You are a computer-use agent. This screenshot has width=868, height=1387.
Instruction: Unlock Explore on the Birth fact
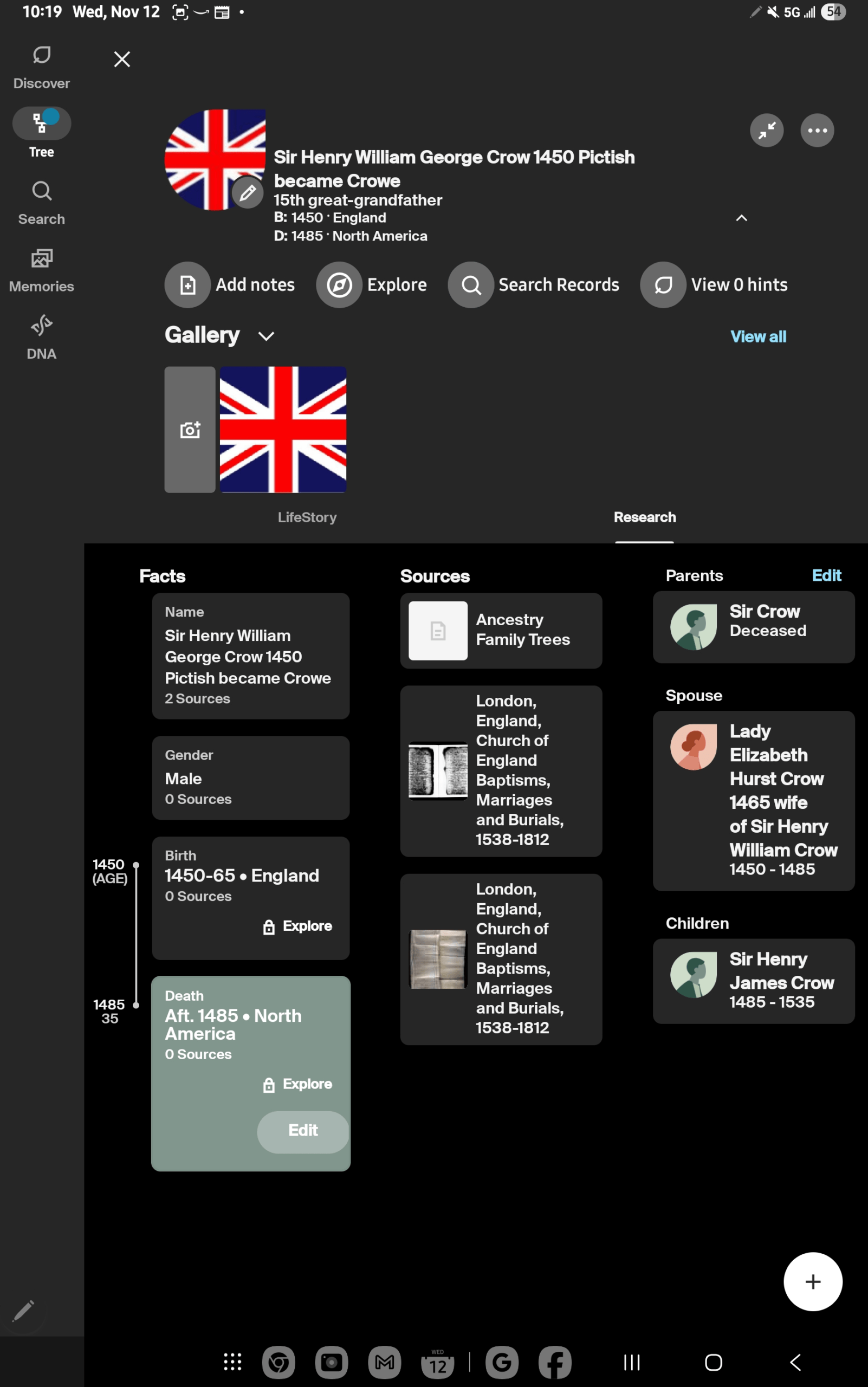(x=297, y=925)
